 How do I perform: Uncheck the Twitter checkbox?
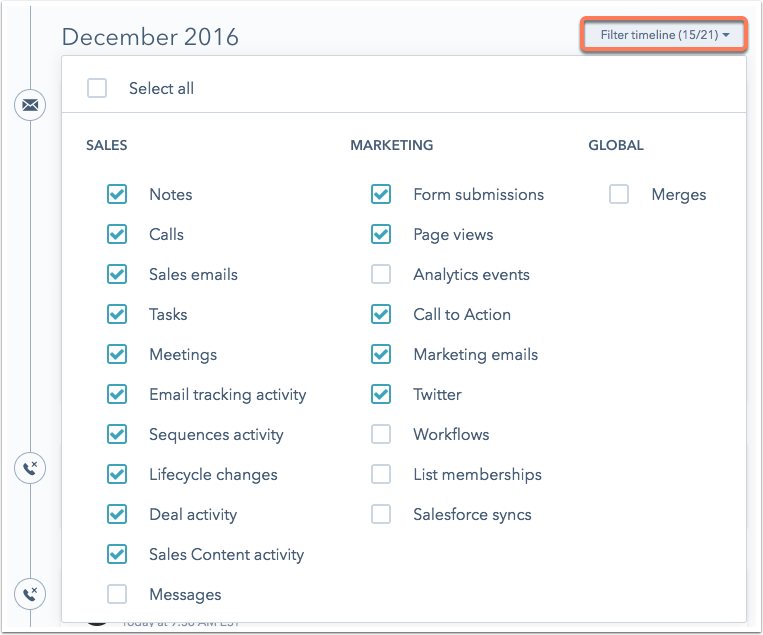381,394
